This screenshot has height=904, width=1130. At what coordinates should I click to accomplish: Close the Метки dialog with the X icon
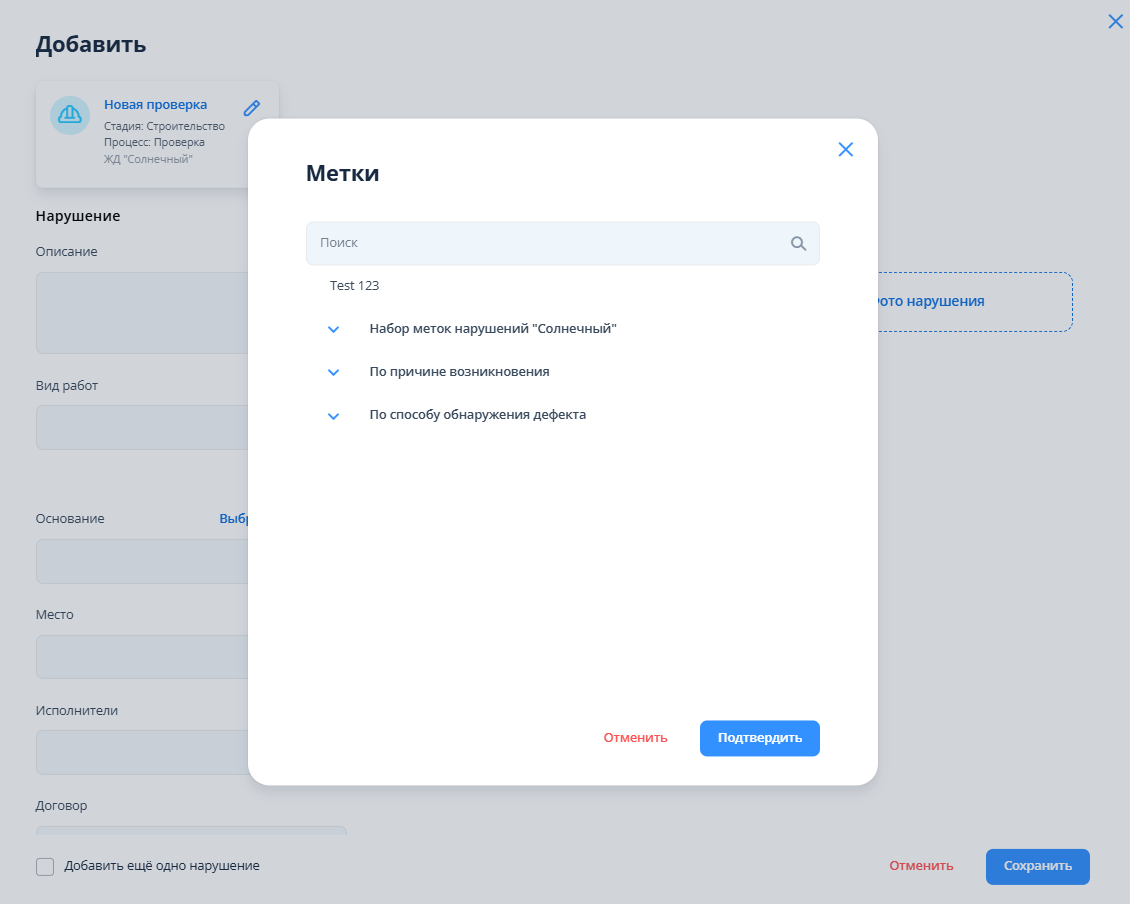click(845, 150)
